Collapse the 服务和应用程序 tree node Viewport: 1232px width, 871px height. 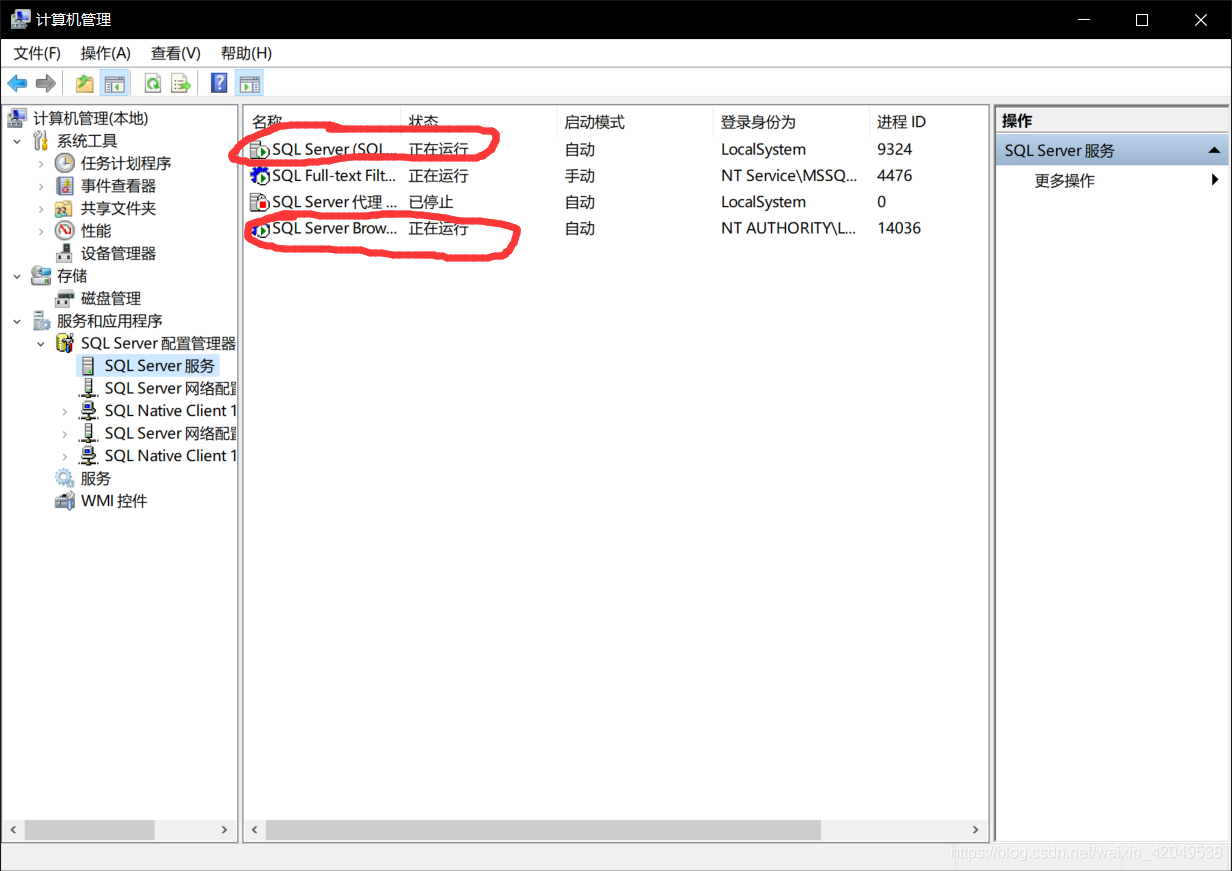coord(17,321)
